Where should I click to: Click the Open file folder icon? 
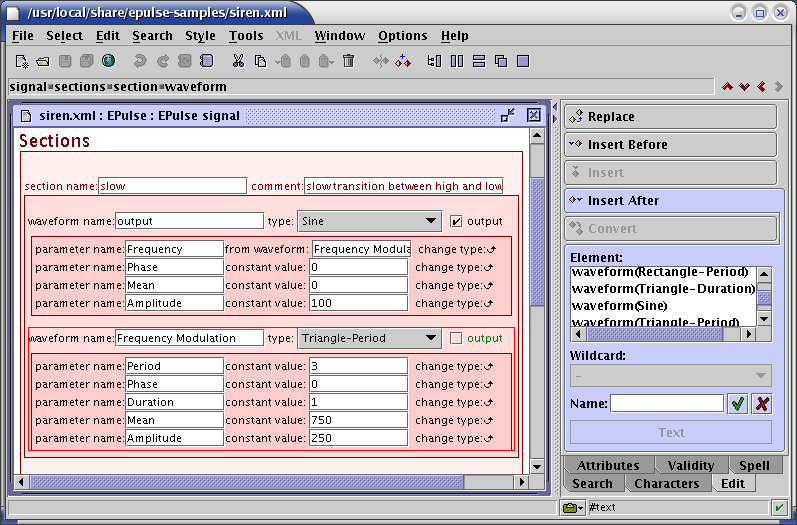(x=43, y=61)
